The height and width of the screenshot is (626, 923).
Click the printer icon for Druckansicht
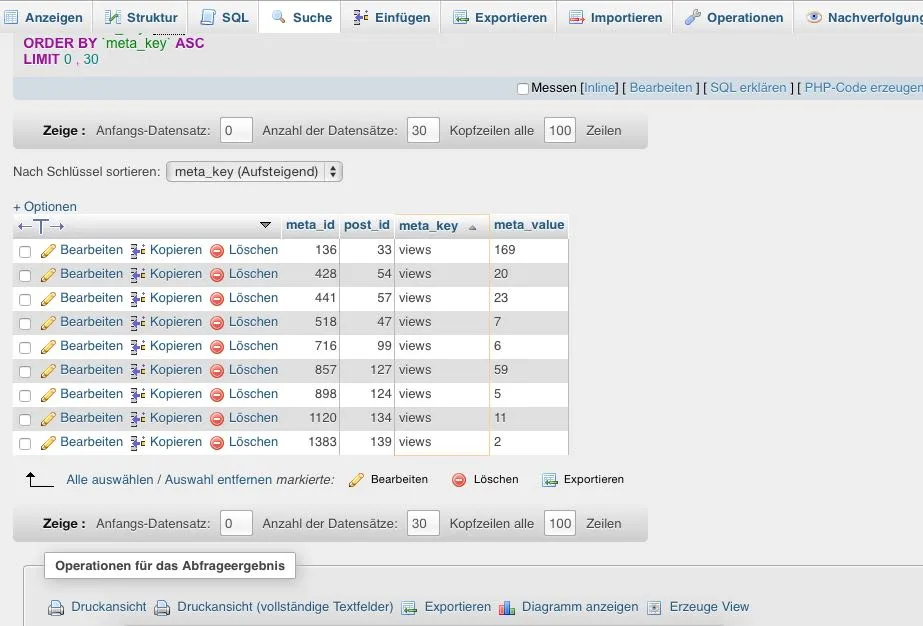pos(56,608)
